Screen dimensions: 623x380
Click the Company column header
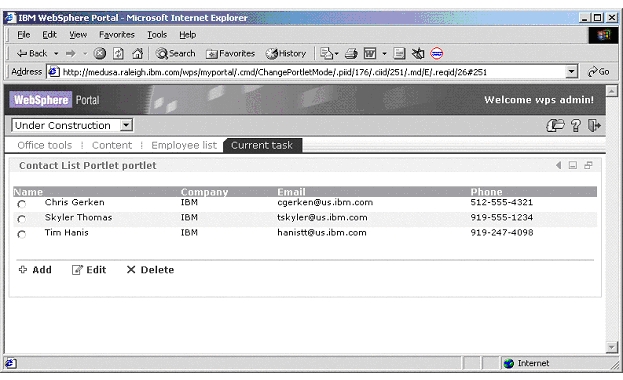[x=204, y=192]
